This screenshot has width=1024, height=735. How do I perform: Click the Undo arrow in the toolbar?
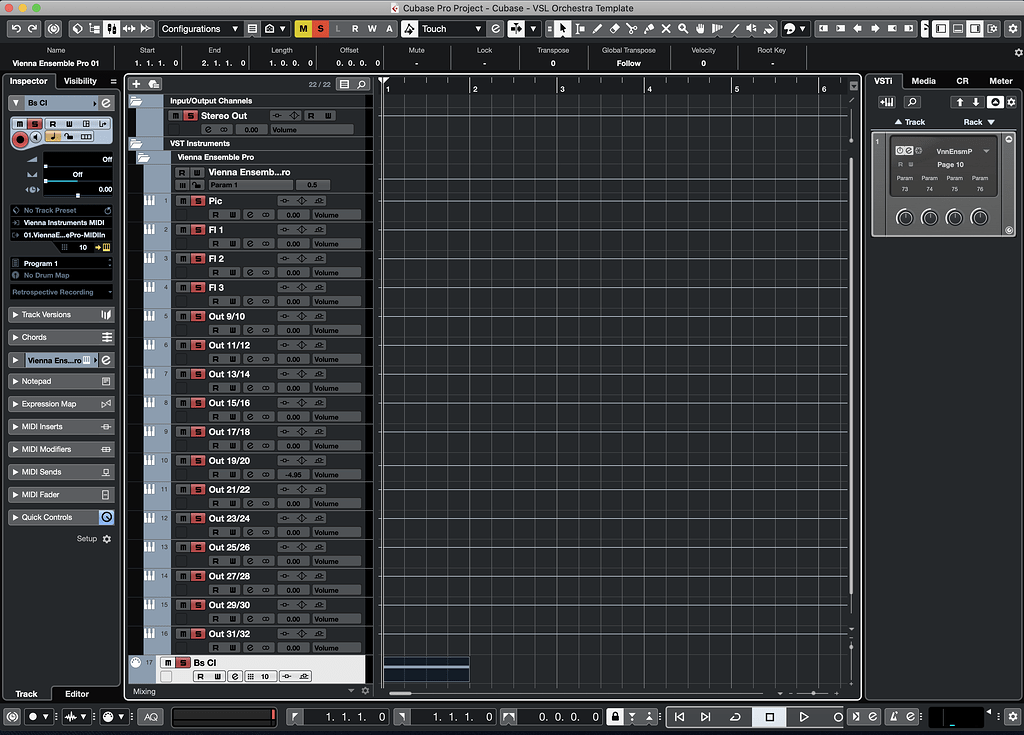pos(16,29)
